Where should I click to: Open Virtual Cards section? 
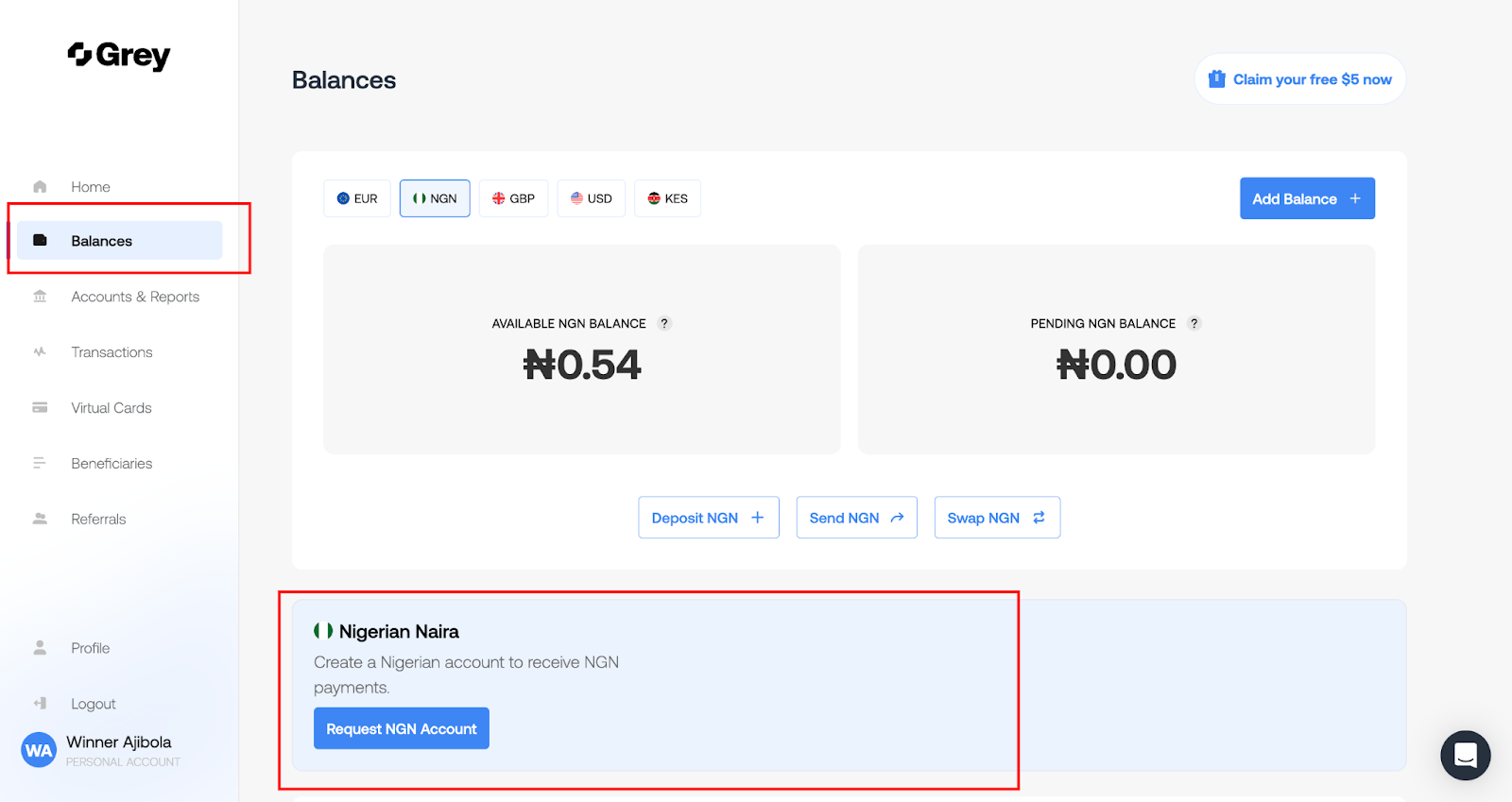coord(112,408)
